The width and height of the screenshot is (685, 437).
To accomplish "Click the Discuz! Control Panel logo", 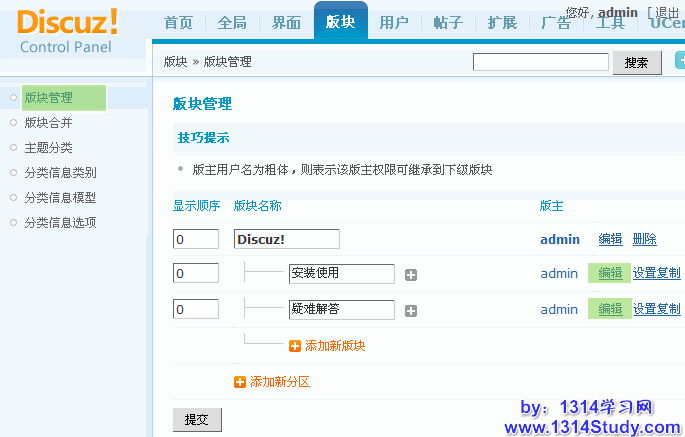I will click(x=68, y=31).
